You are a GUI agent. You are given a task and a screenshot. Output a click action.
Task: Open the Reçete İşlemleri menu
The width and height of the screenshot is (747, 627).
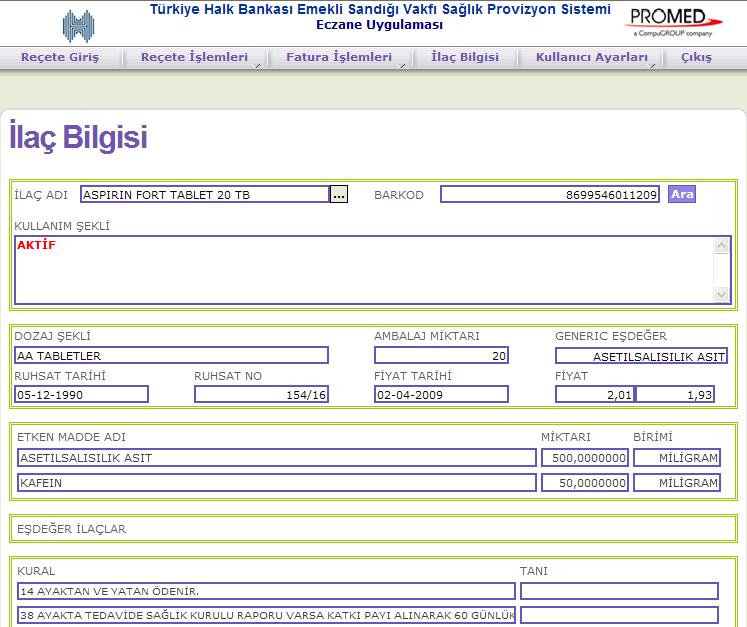click(x=194, y=57)
